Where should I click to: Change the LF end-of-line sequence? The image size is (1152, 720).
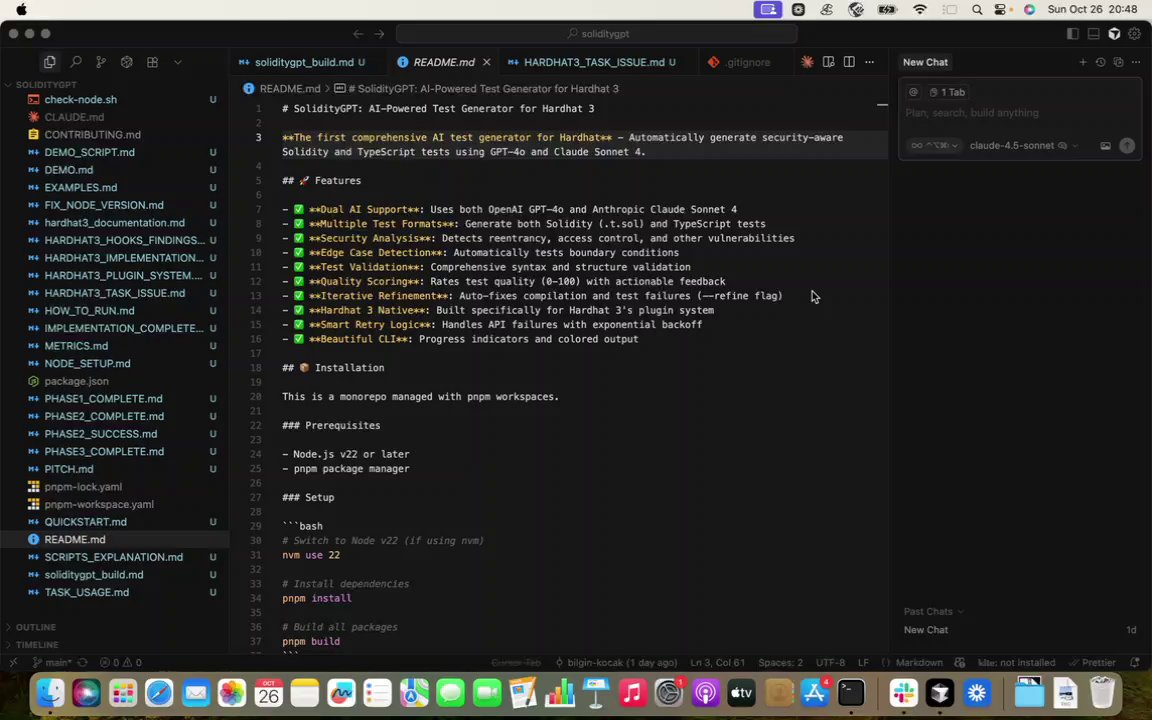(x=863, y=662)
